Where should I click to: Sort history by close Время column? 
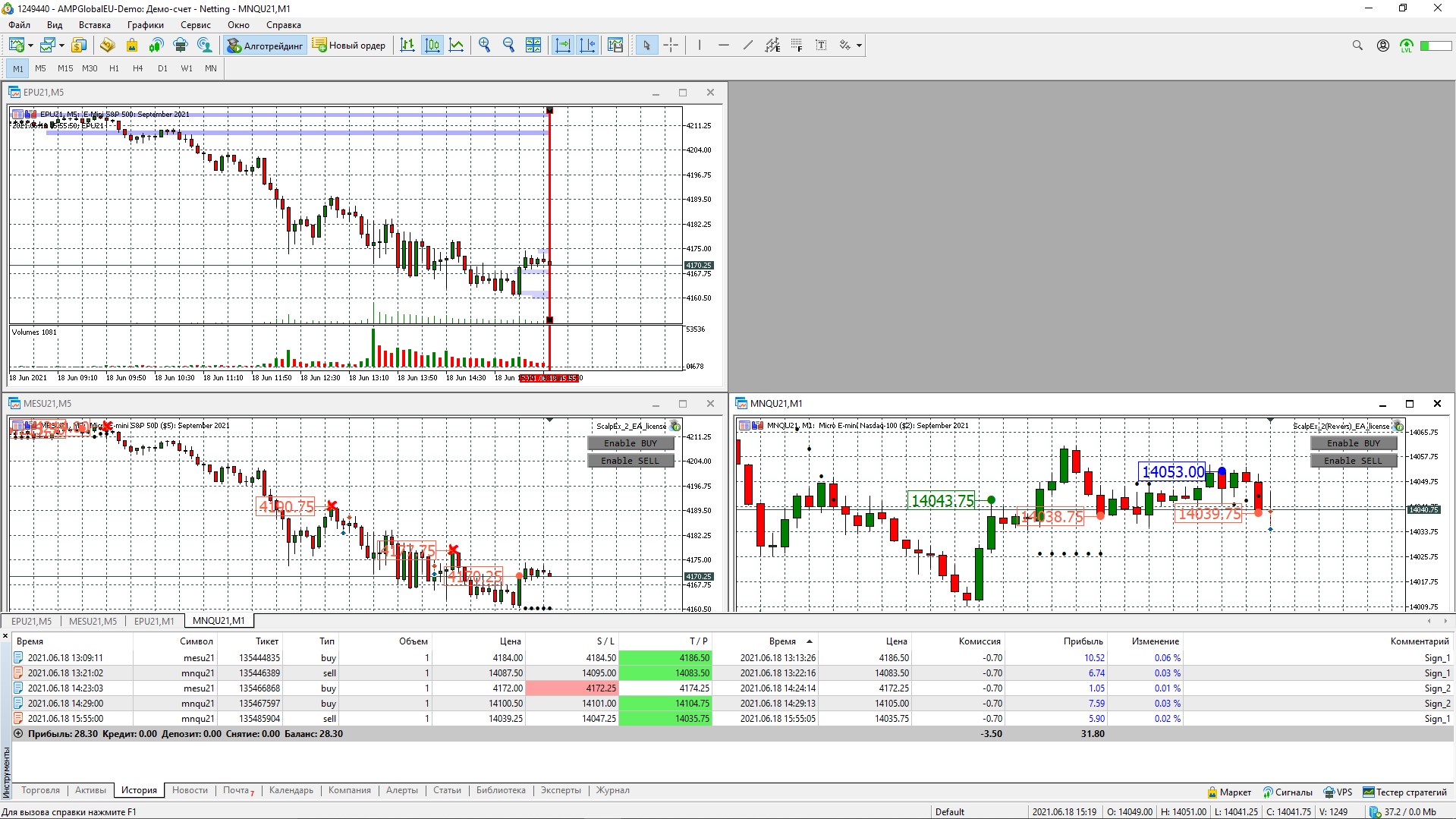pos(782,641)
